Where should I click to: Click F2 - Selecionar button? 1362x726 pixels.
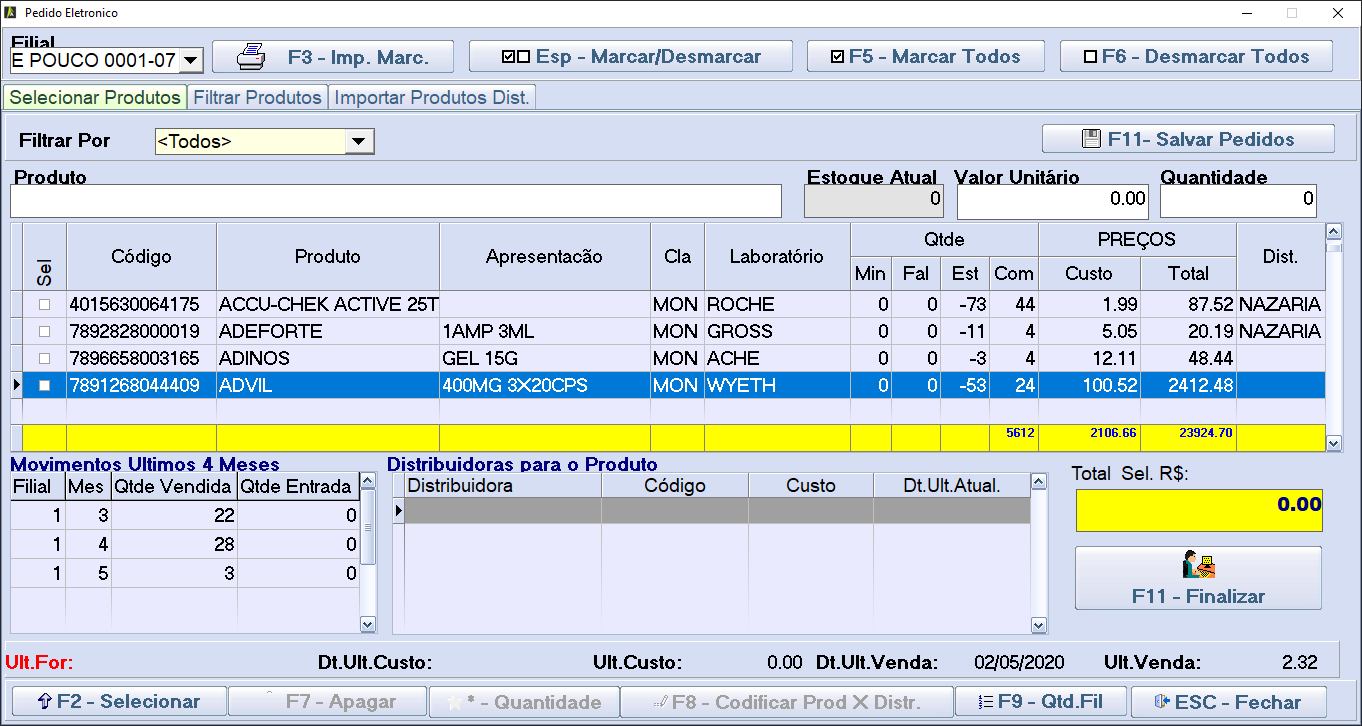(x=119, y=702)
